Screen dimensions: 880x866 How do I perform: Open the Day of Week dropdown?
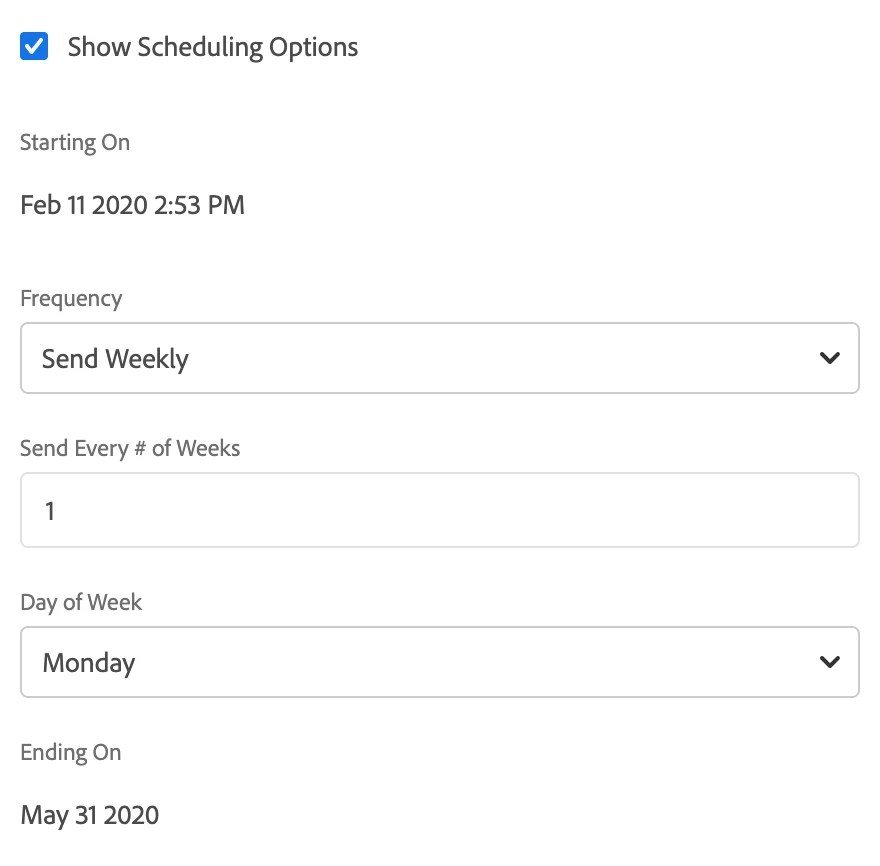click(x=439, y=662)
